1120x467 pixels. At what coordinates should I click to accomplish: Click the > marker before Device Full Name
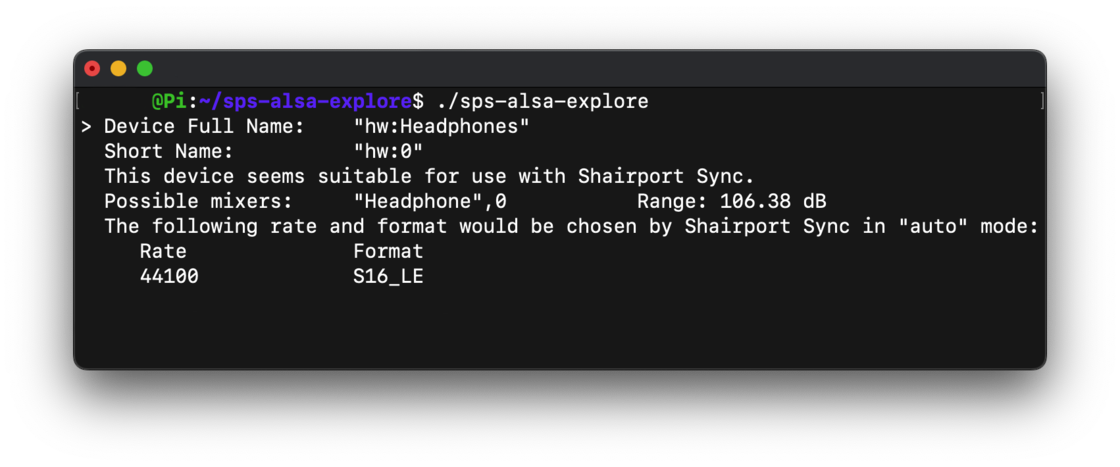tap(86, 127)
